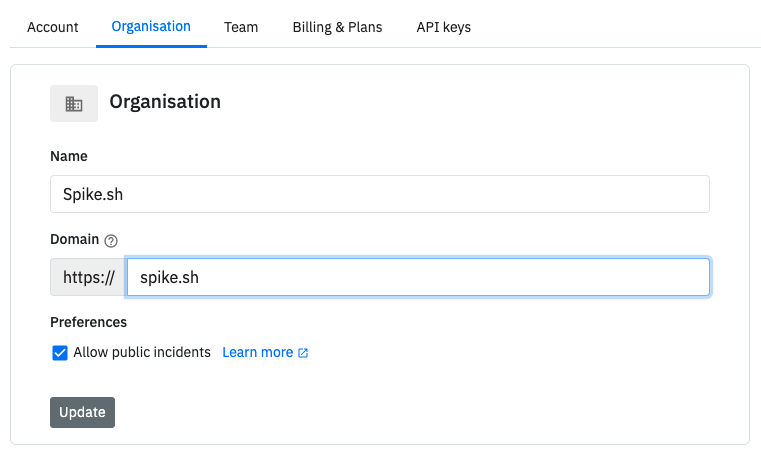The width and height of the screenshot is (761, 462).
Task: Click the Allow public incidents label text
Action: click(142, 352)
